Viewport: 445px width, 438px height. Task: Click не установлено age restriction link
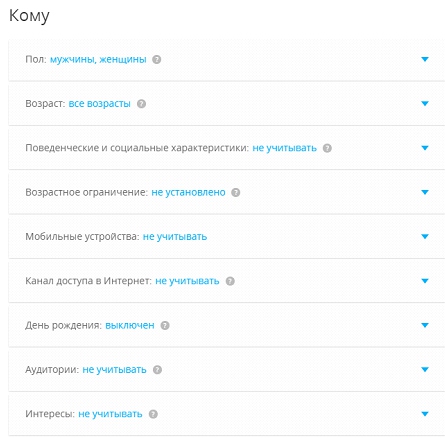[188, 193]
